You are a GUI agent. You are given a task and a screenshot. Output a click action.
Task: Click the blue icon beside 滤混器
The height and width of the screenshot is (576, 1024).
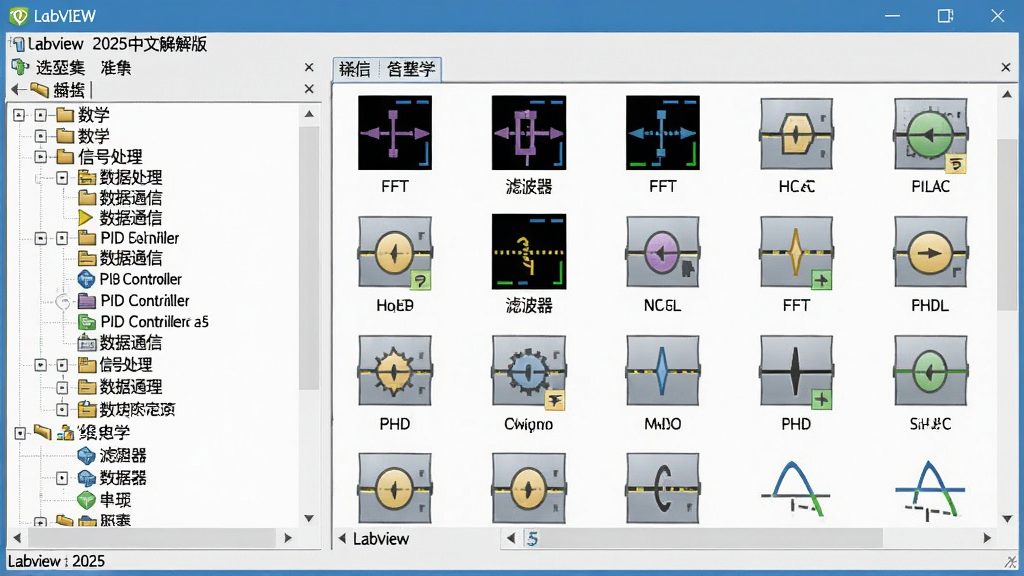click(86, 455)
